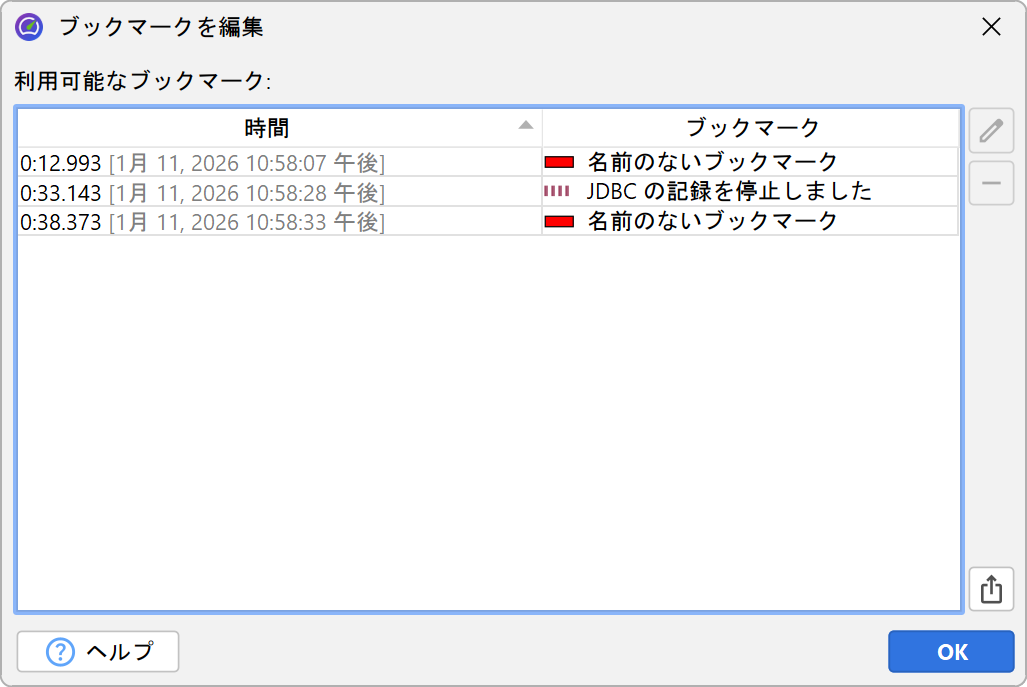Sort by the ブックマーク column header
Image resolution: width=1027 pixels, height=687 pixels.
click(x=752, y=128)
